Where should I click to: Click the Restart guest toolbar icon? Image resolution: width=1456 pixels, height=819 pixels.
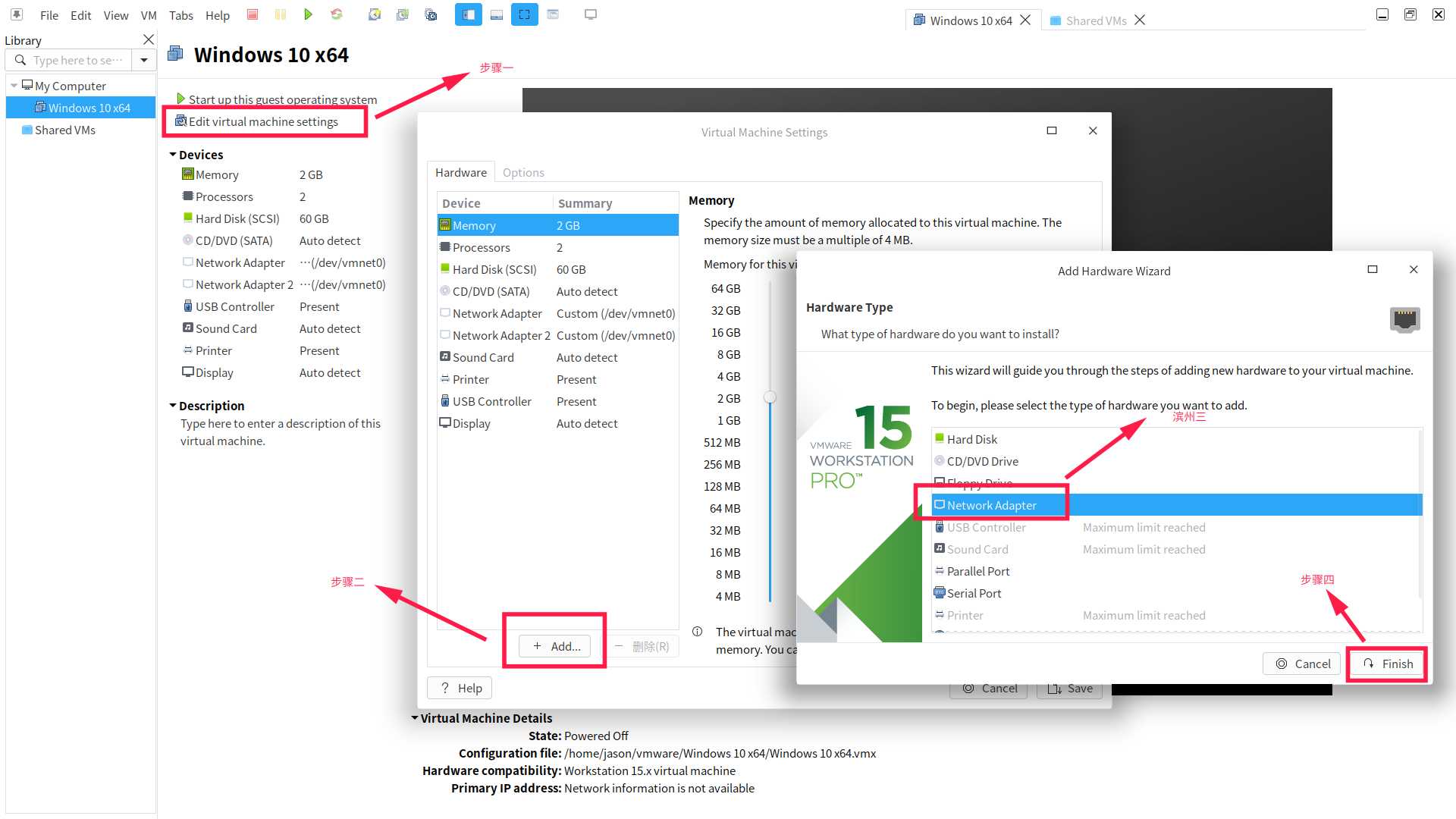coord(337,14)
